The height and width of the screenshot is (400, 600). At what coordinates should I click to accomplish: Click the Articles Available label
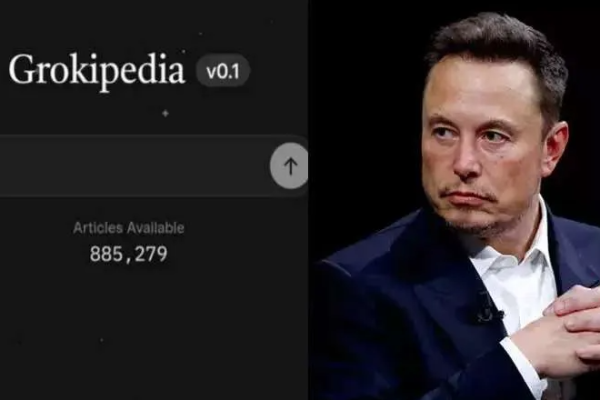click(x=129, y=228)
